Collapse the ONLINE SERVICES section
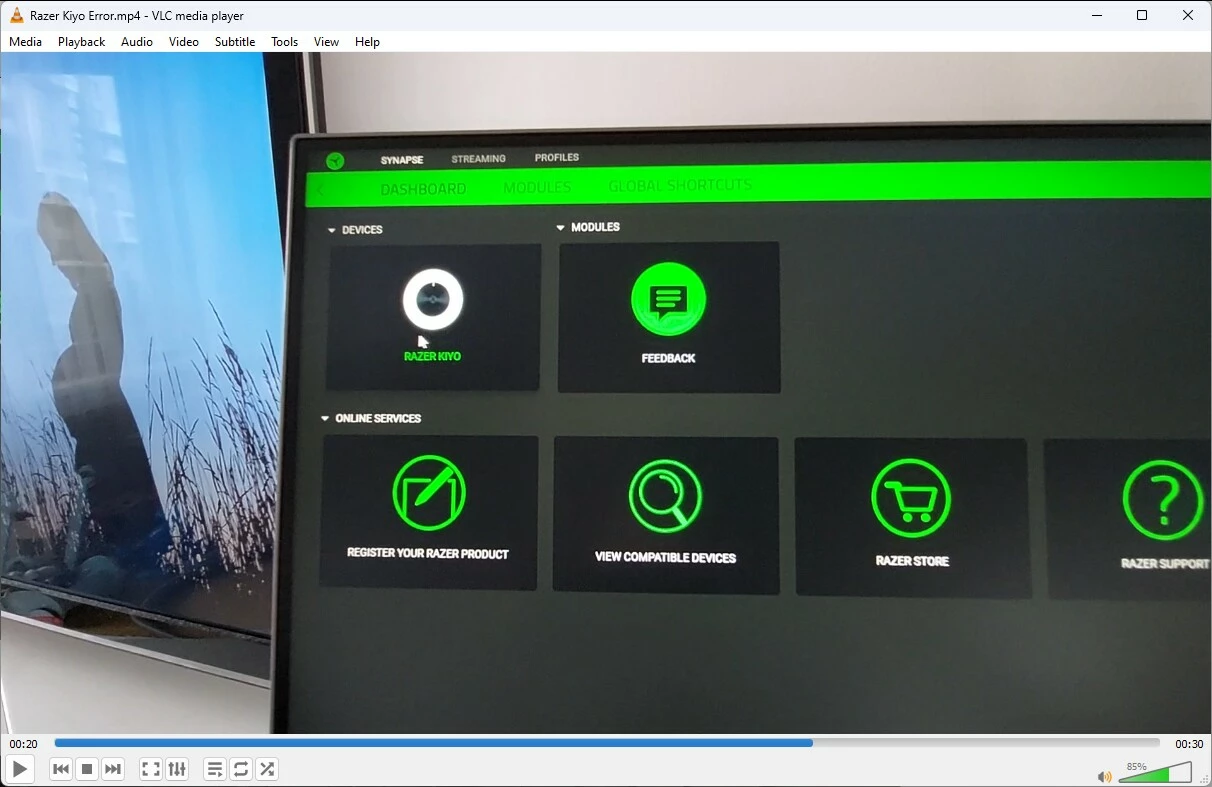This screenshot has height=787, width=1212. point(371,418)
